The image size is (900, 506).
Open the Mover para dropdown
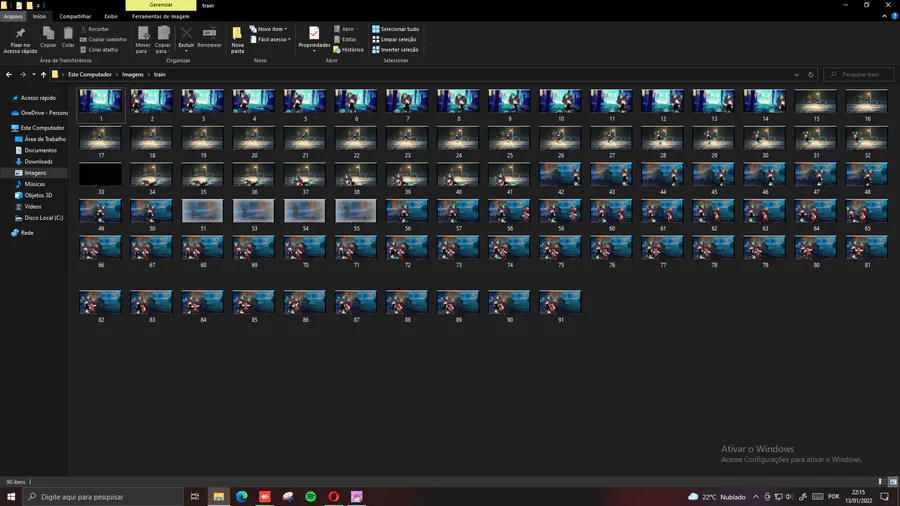coord(143,40)
